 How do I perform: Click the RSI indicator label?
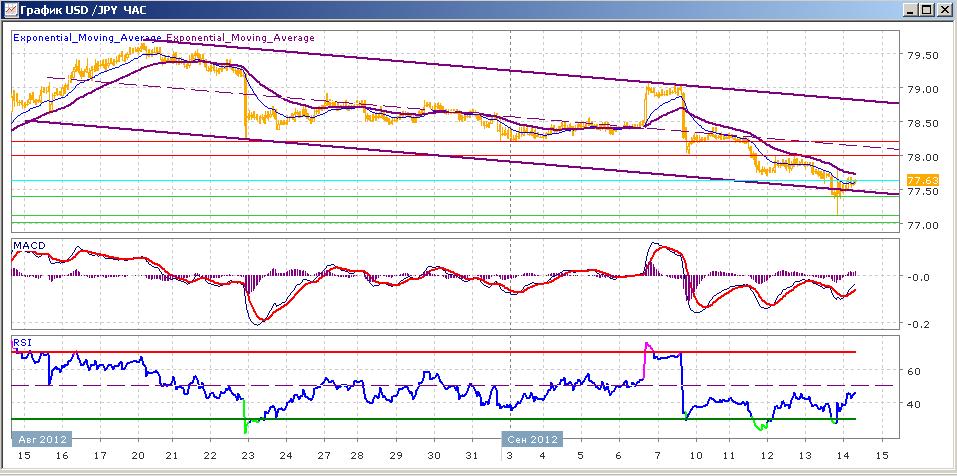click(22, 343)
